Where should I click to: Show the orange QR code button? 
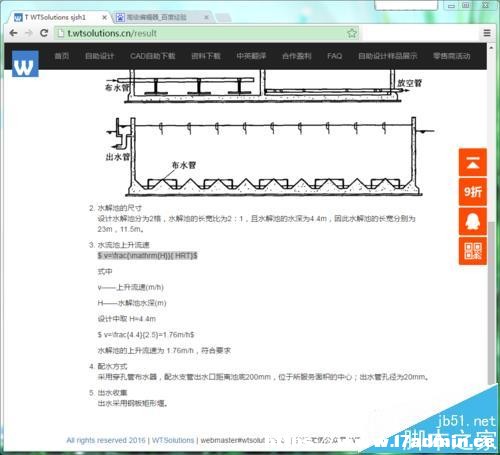click(x=473, y=251)
